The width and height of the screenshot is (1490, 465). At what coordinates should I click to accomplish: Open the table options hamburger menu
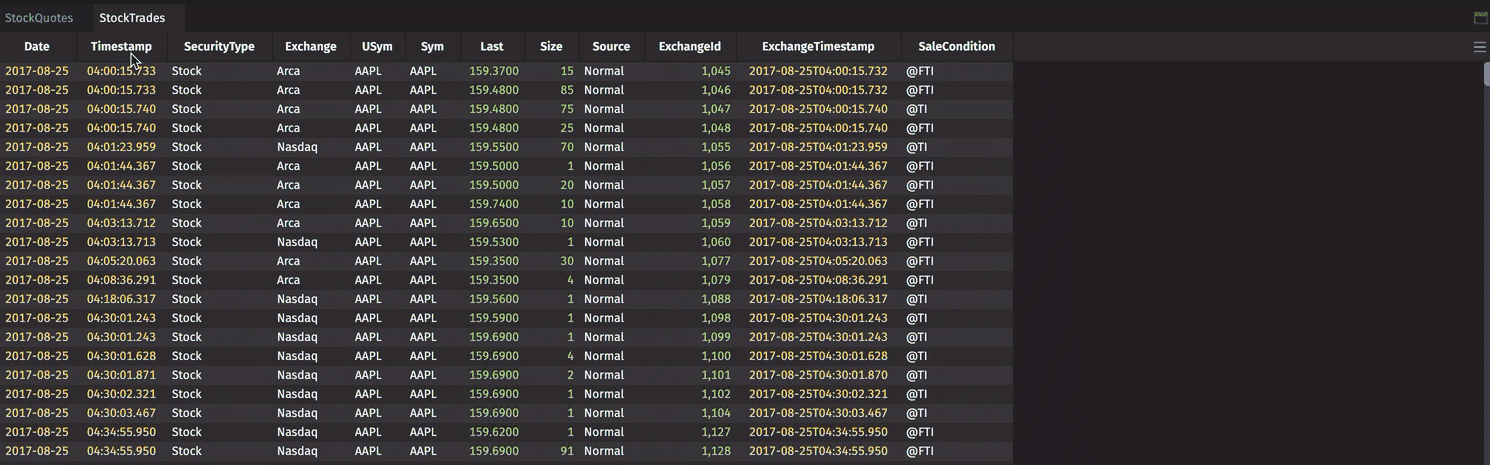tap(1479, 47)
